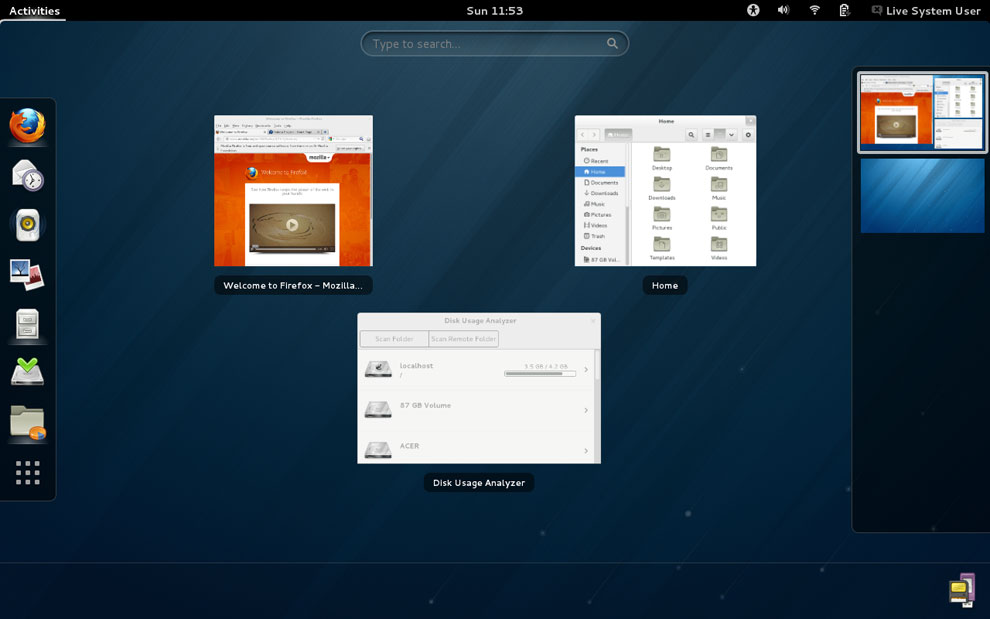The image size is (990, 619).
Task: Click the Activities button
Action: (34, 11)
